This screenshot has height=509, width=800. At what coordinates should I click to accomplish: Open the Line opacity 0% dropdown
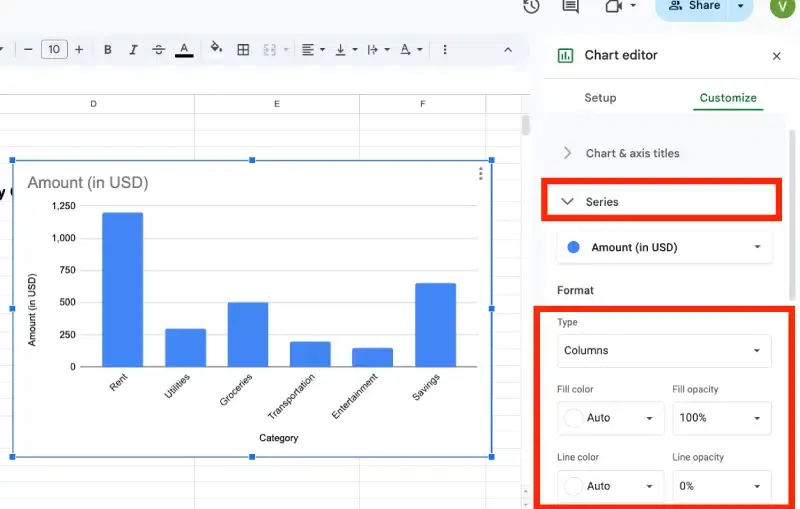tap(721, 486)
